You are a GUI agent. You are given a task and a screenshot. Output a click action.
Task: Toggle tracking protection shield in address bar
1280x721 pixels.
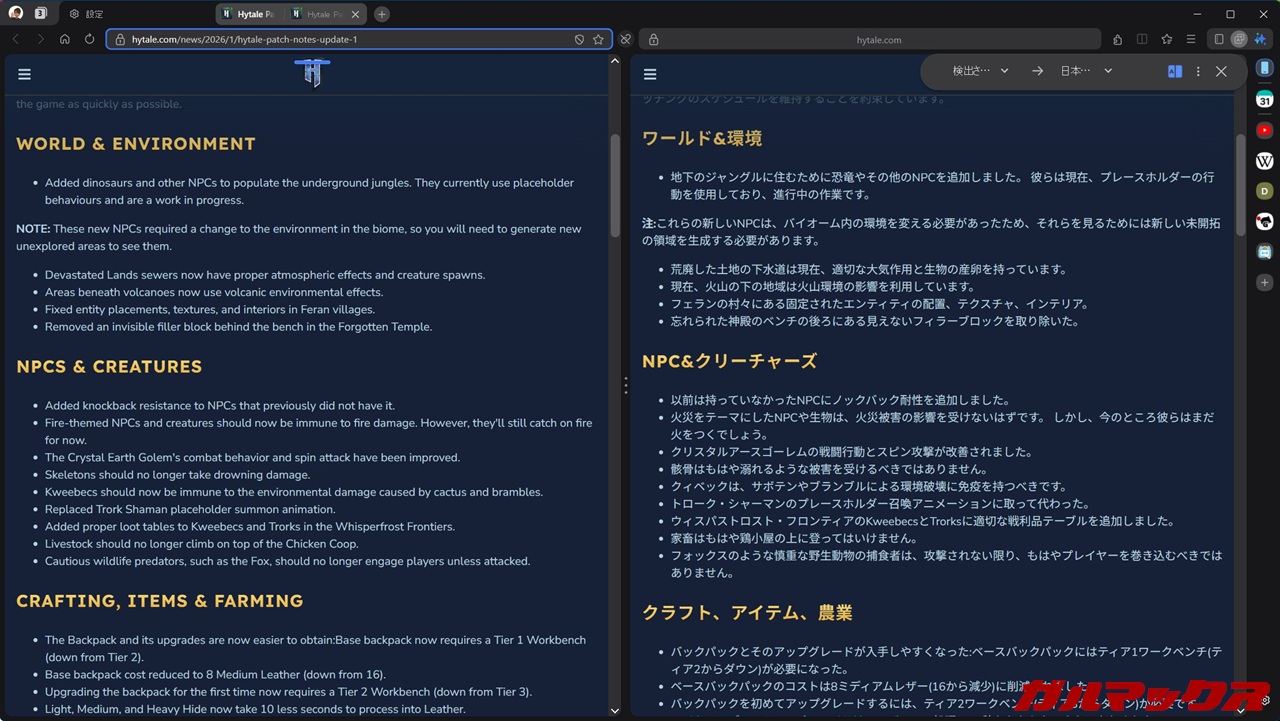pos(579,40)
